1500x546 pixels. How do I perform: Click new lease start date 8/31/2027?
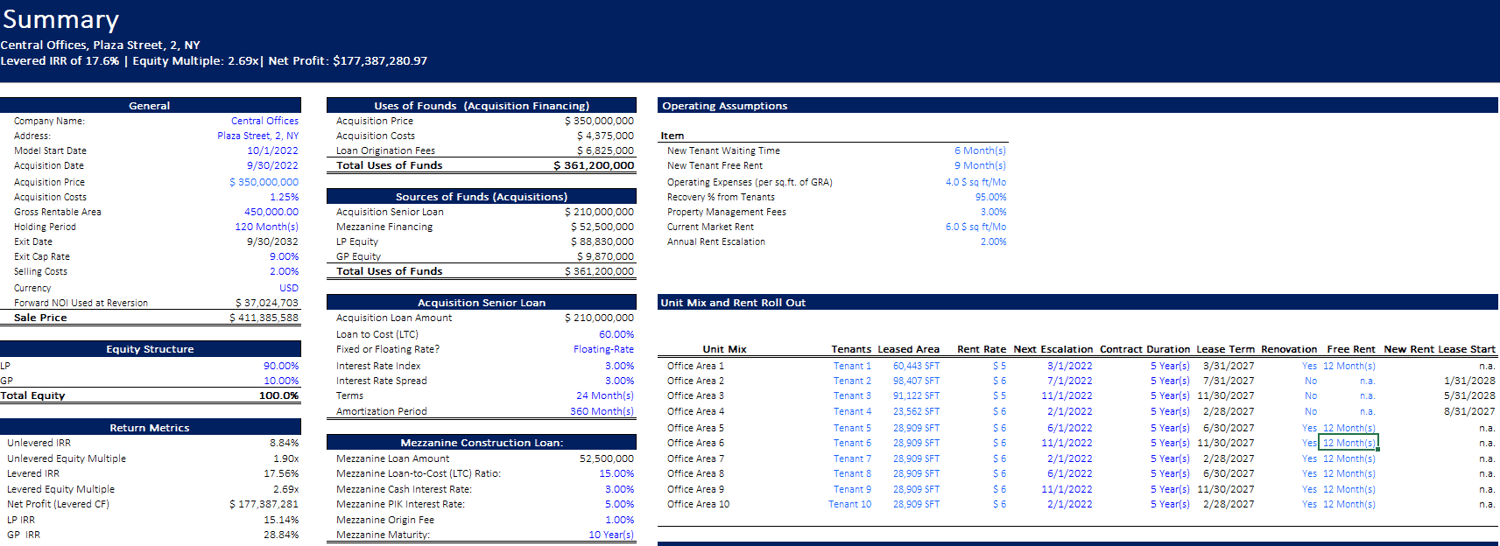[1470, 412]
